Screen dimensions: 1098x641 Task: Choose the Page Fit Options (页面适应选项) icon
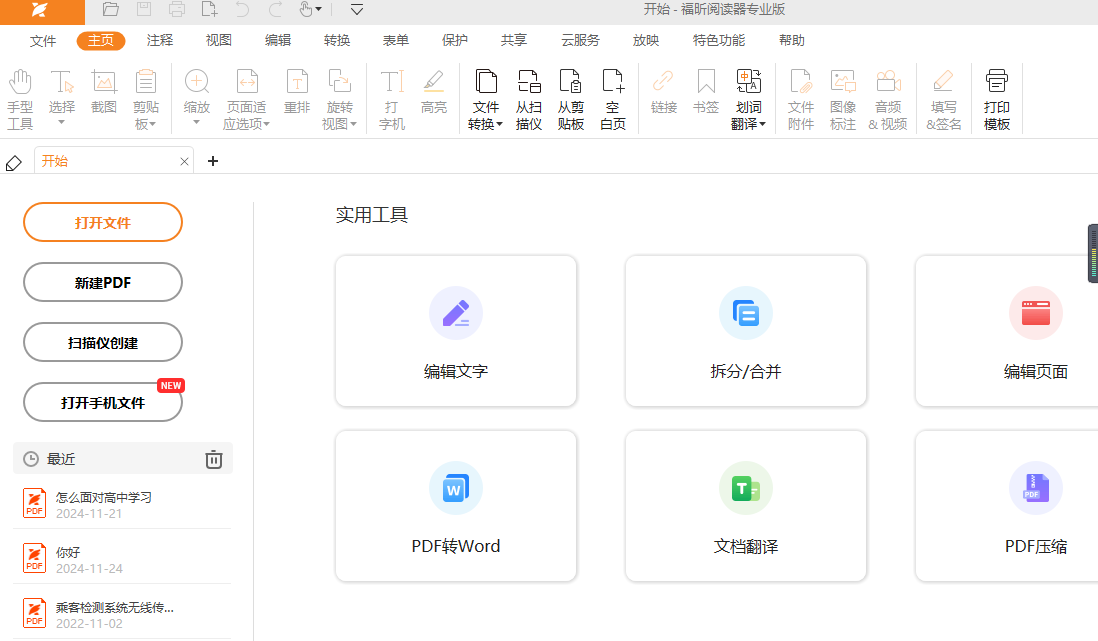pos(246,83)
